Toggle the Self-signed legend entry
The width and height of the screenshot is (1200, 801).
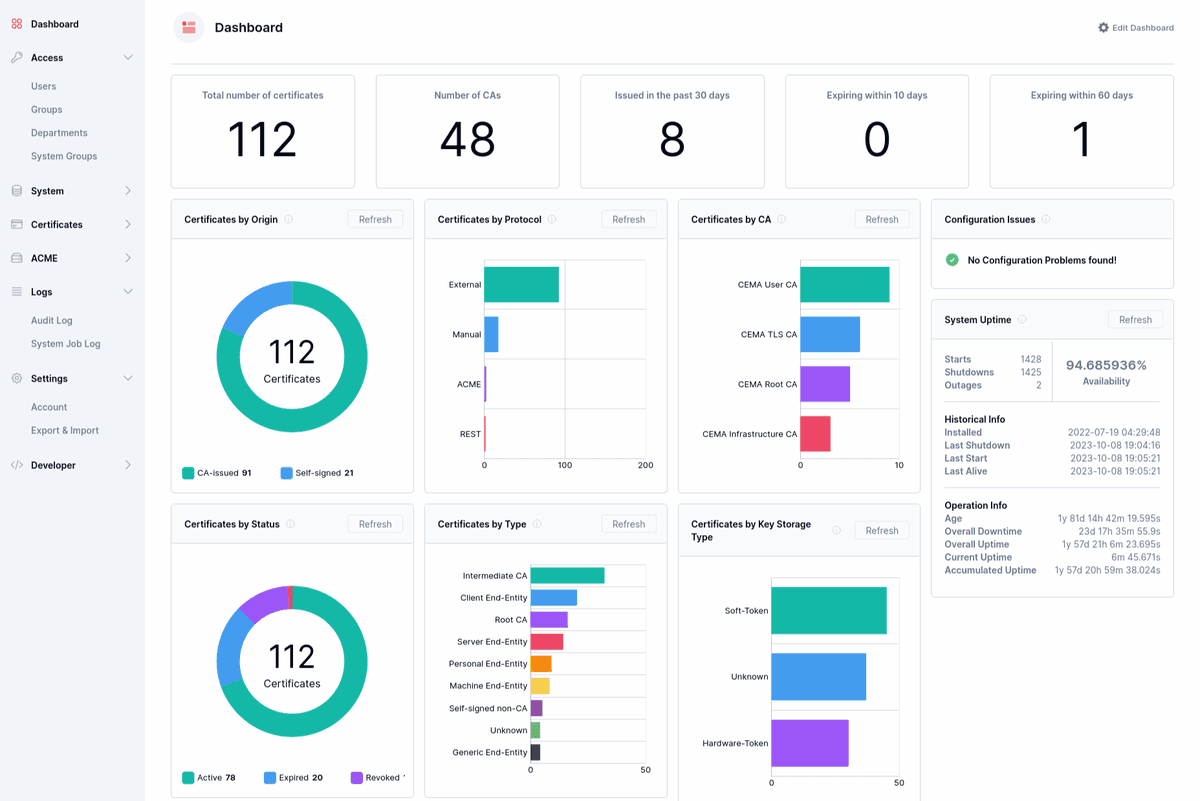point(317,473)
